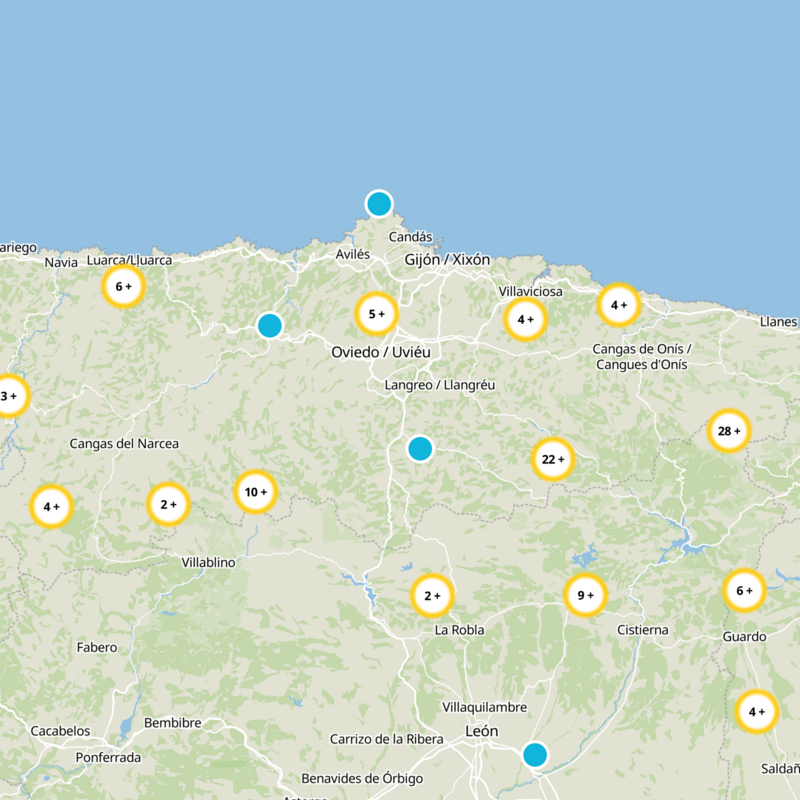Image resolution: width=800 pixels, height=800 pixels.
Task: Click the Villablino town label
Action: [x=209, y=562]
